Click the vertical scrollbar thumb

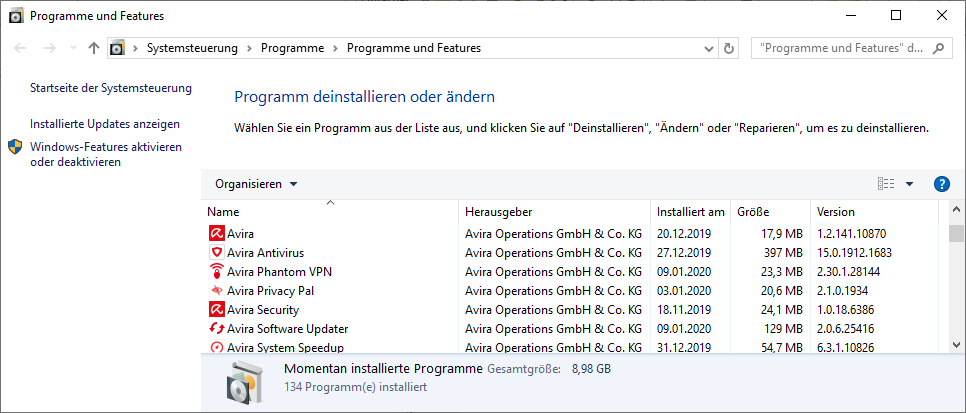click(956, 233)
